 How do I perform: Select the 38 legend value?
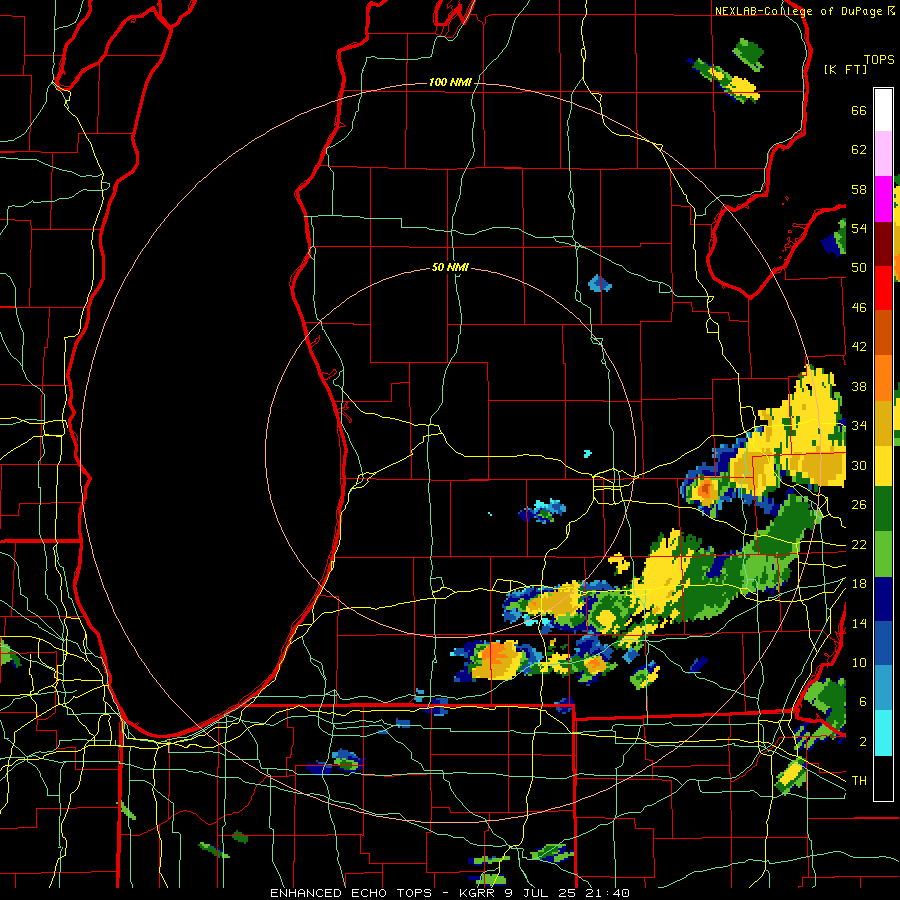coord(859,386)
